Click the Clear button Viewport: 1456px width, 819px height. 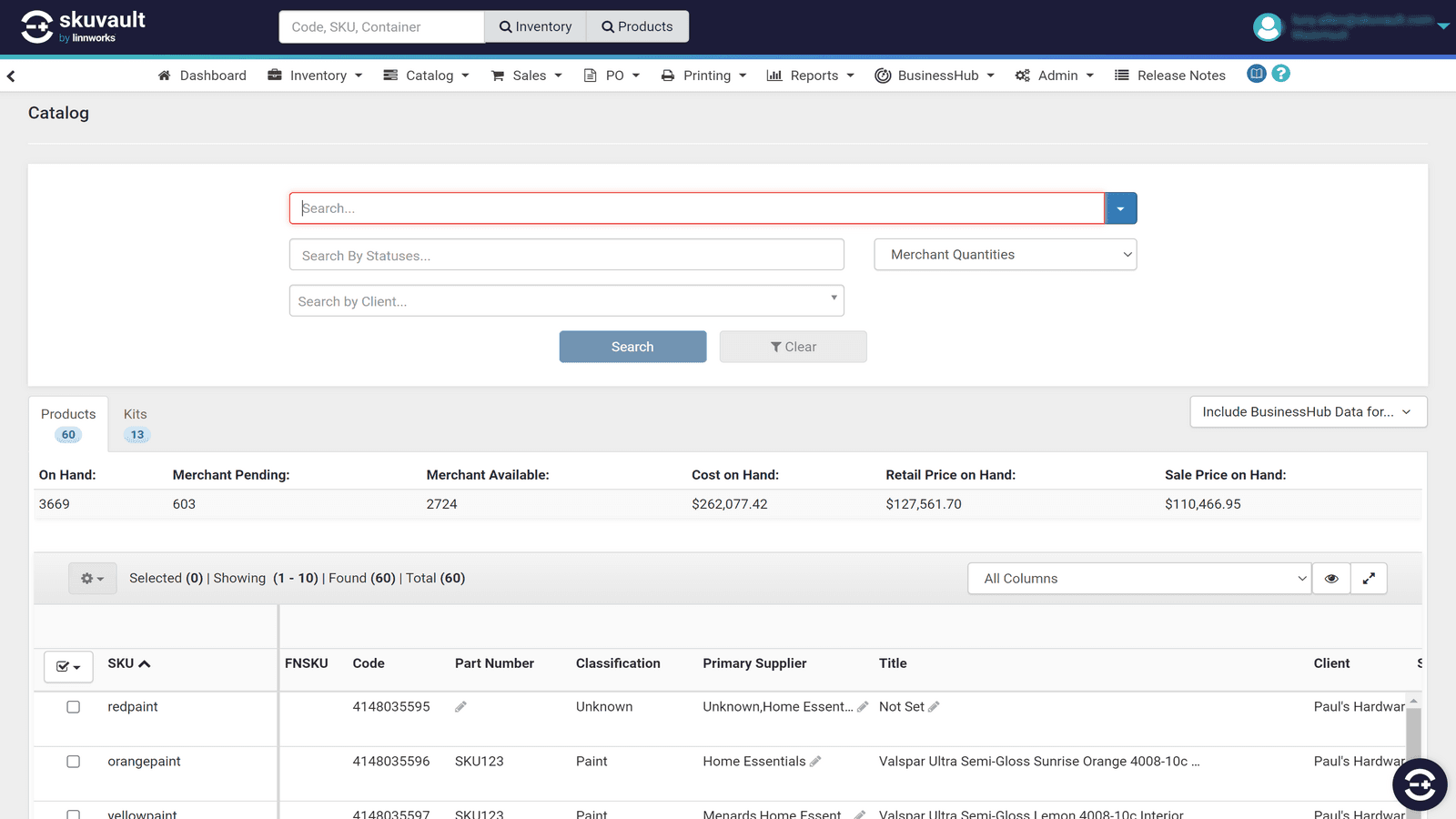[x=792, y=346]
